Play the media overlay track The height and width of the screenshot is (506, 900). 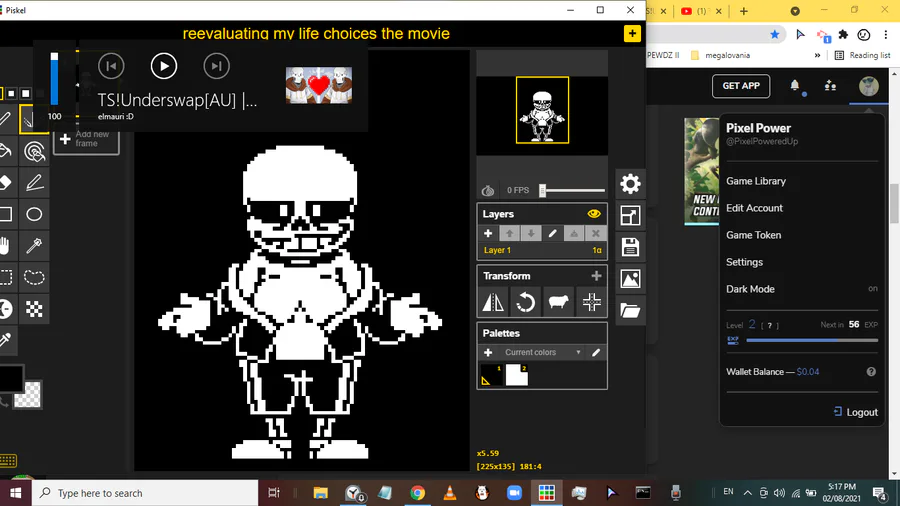tap(164, 67)
